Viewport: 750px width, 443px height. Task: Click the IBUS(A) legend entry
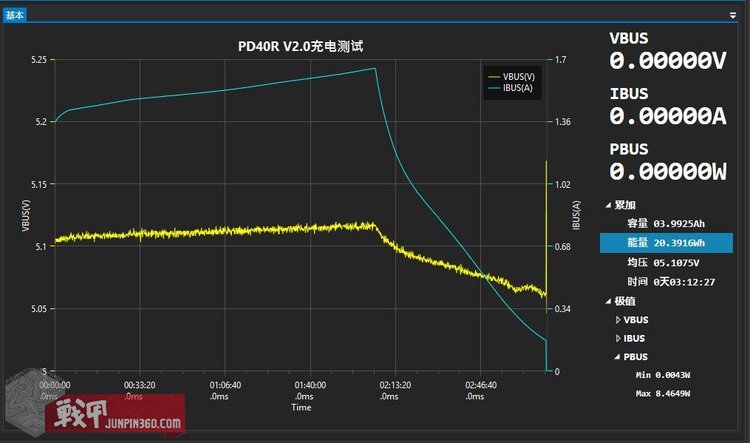pos(511,88)
